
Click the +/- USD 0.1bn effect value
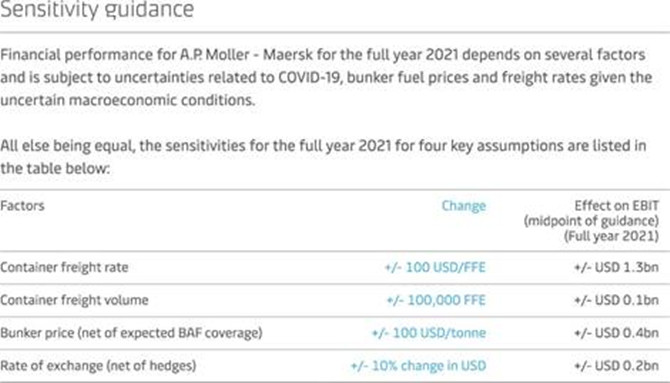coord(616,300)
